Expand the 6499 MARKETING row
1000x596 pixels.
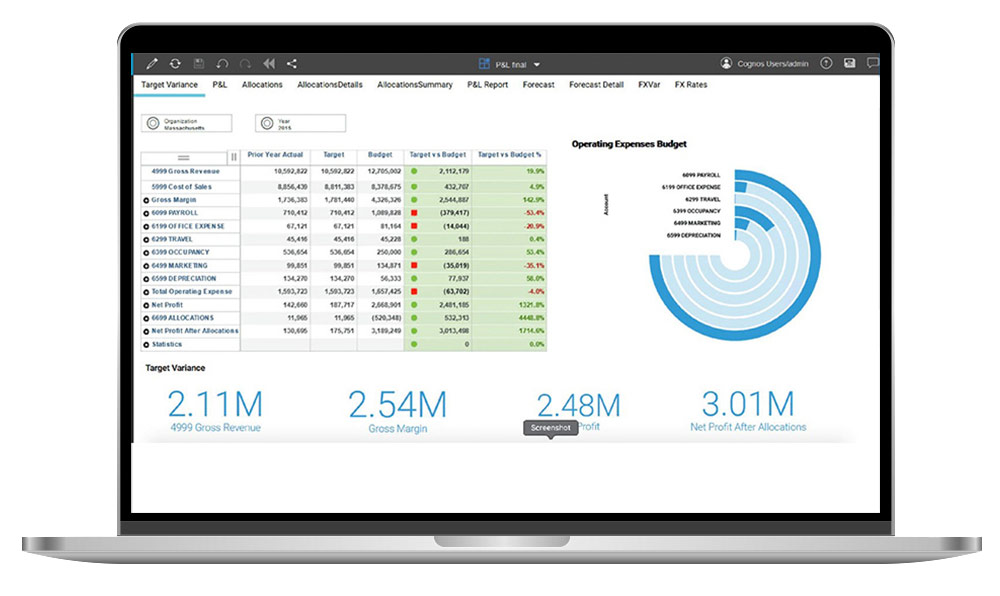click(146, 266)
